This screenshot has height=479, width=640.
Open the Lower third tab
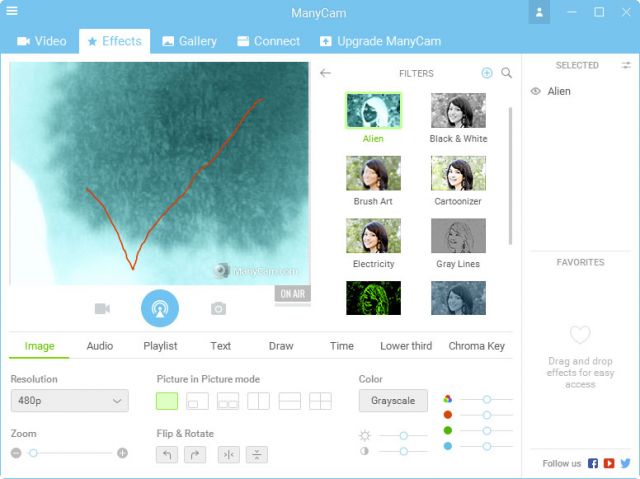[406, 346]
